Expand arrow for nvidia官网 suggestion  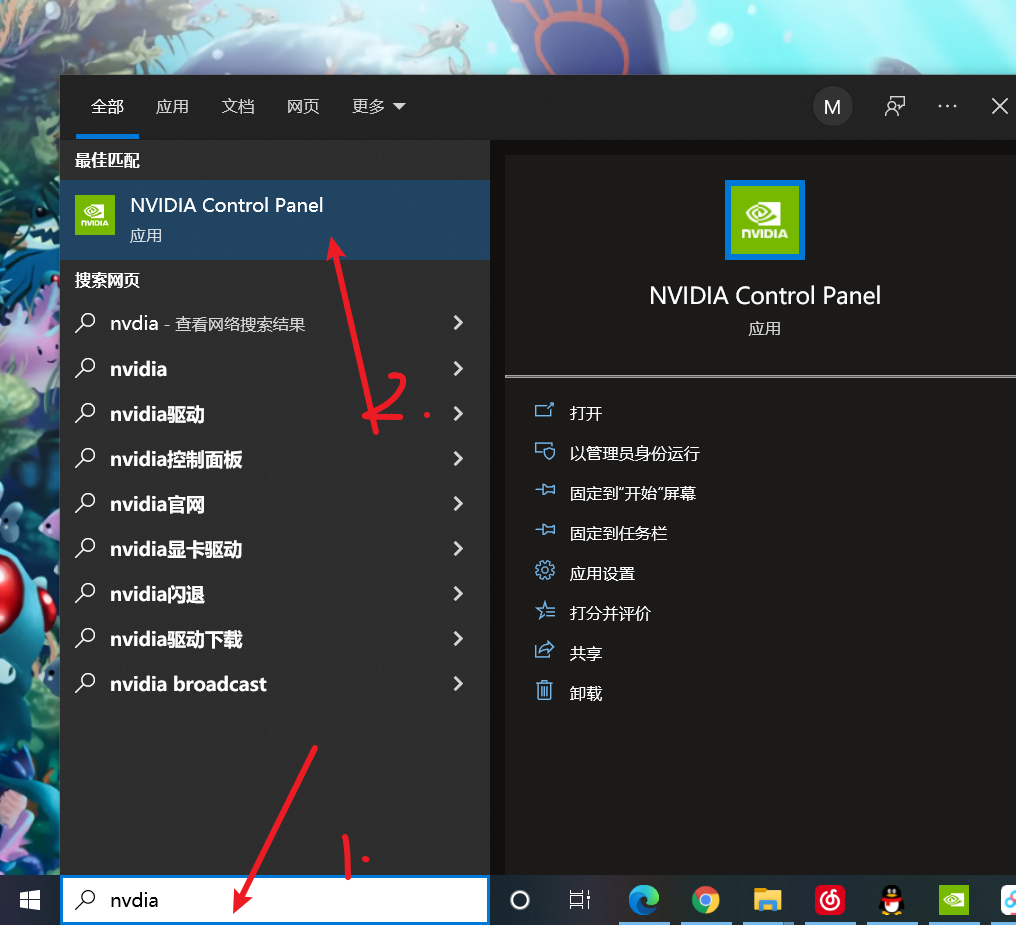point(458,503)
